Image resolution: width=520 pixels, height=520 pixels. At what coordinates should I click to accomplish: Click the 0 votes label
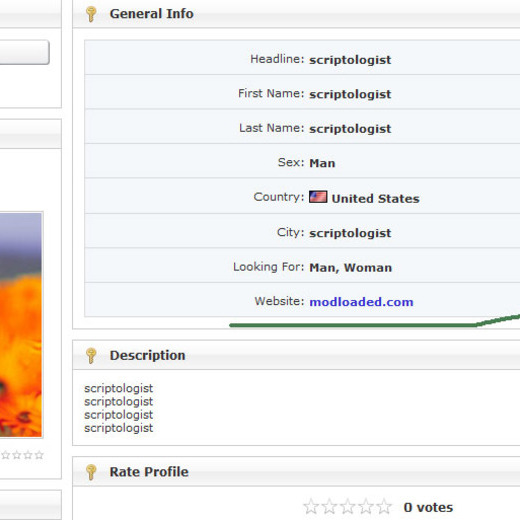click(428, 507)
